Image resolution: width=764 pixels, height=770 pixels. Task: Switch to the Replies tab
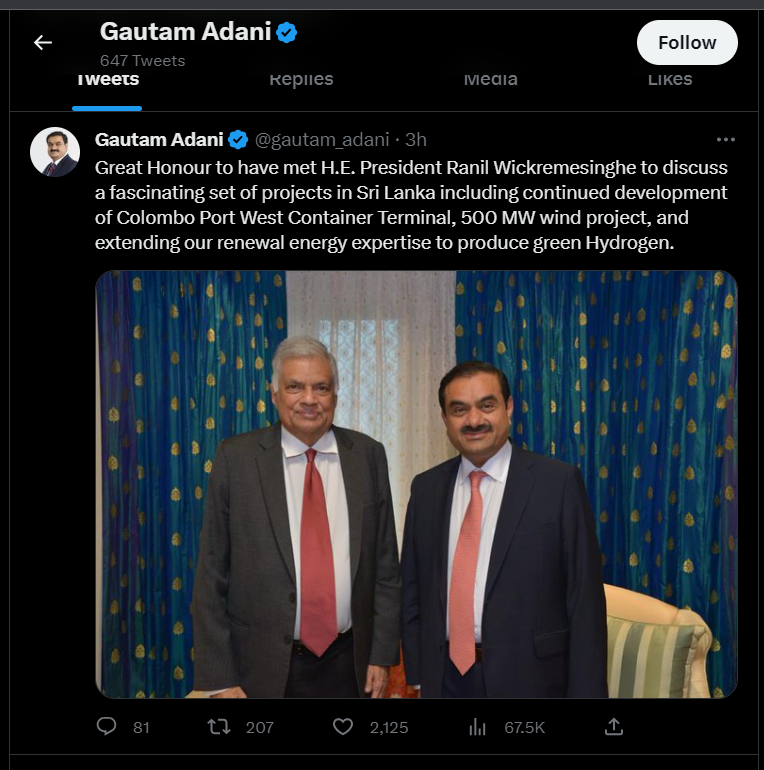(301, 80)
